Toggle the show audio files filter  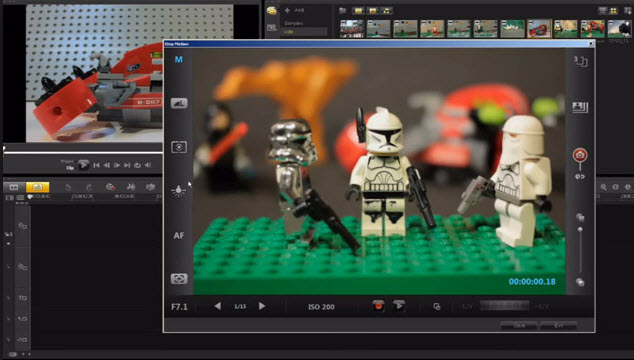[387, 11]
